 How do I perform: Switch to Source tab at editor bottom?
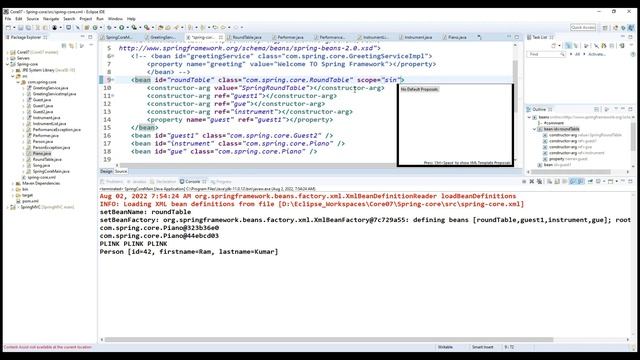tap(121, 171)
